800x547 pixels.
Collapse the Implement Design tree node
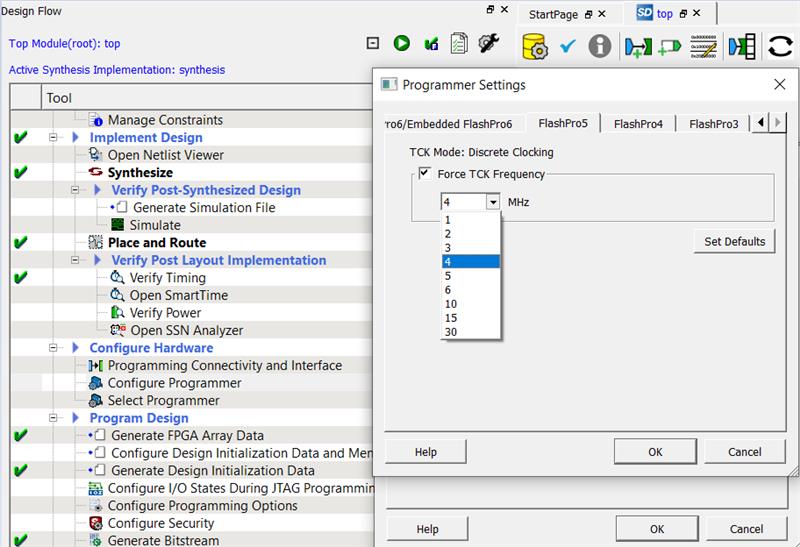(x=55, y=138)
